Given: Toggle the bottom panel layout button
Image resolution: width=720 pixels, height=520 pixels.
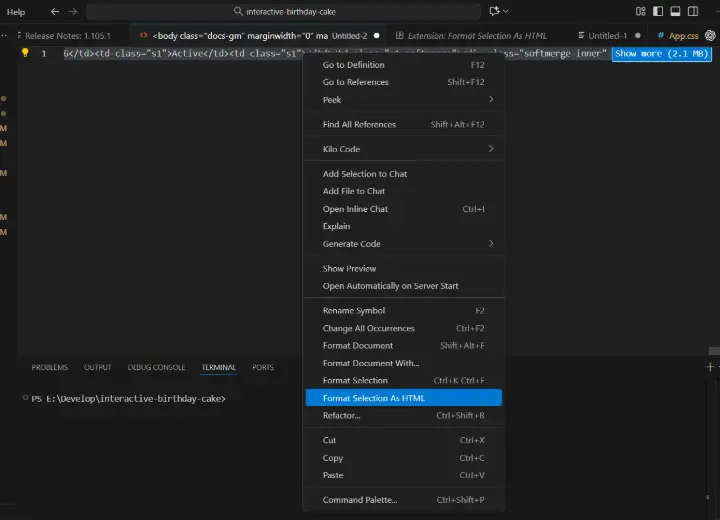Looking at the screenshot, I should coord(676,12).
